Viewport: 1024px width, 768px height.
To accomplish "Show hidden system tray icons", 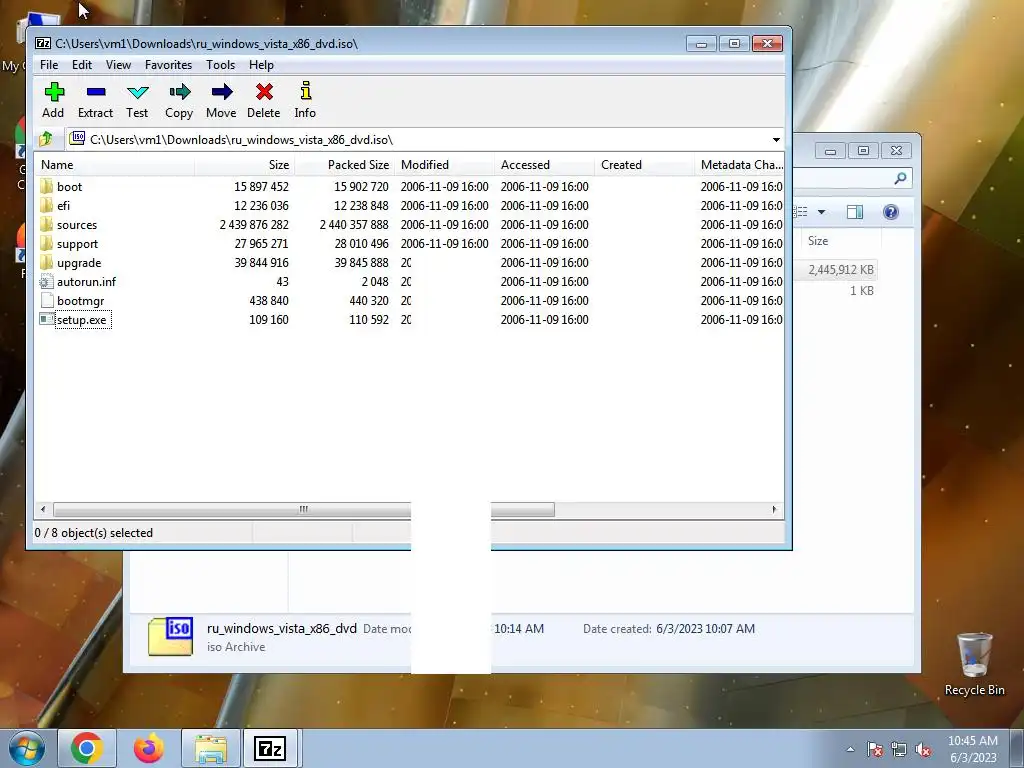I will 850,750.
